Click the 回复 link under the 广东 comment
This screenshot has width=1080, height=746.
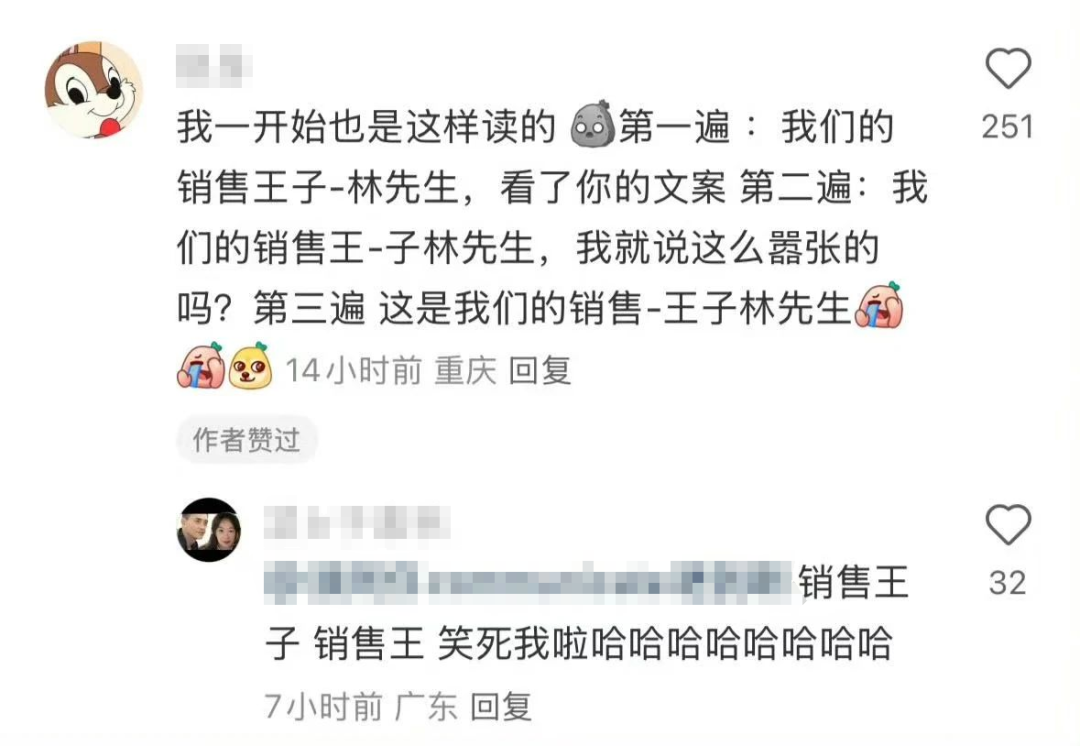501,707
